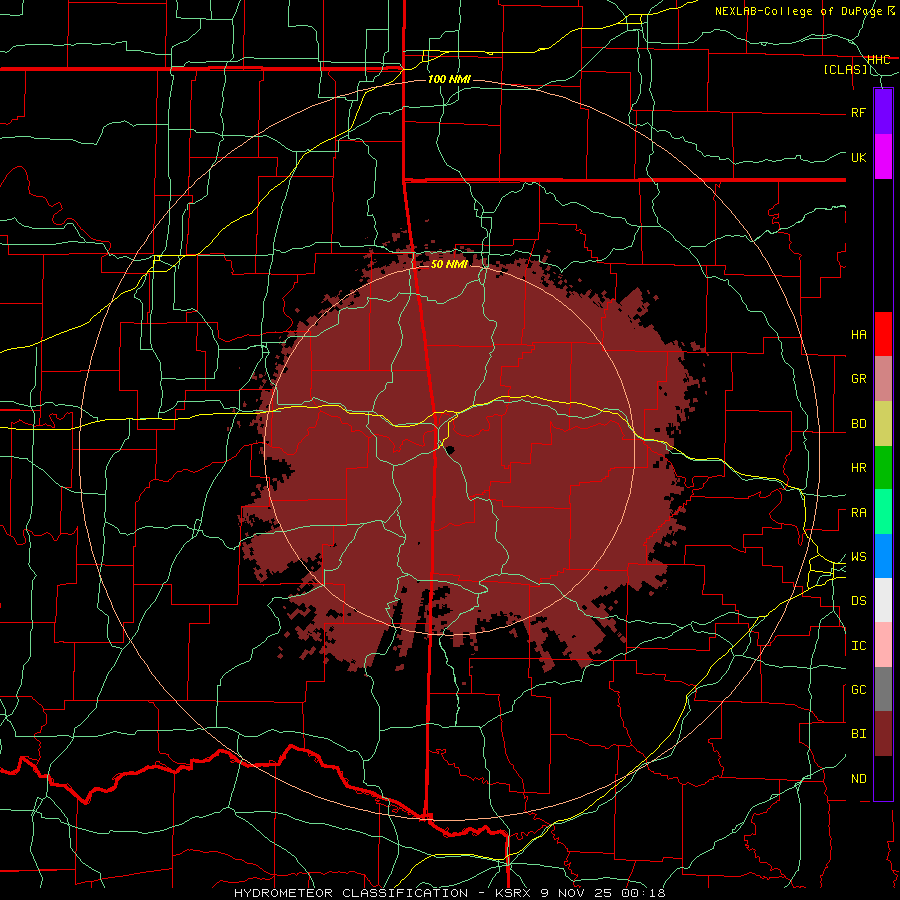
Task: Click the IC legend label
Action: [x=858, y=646]
